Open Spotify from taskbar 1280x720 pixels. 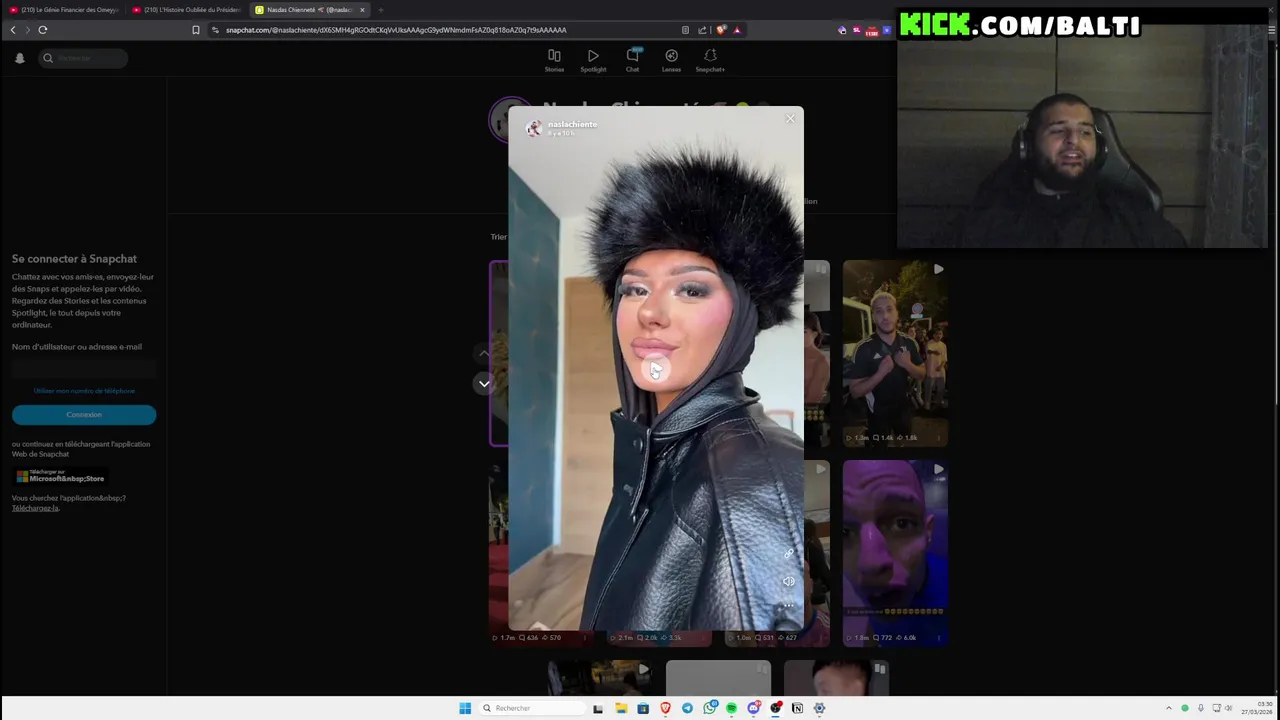(731, 708)
